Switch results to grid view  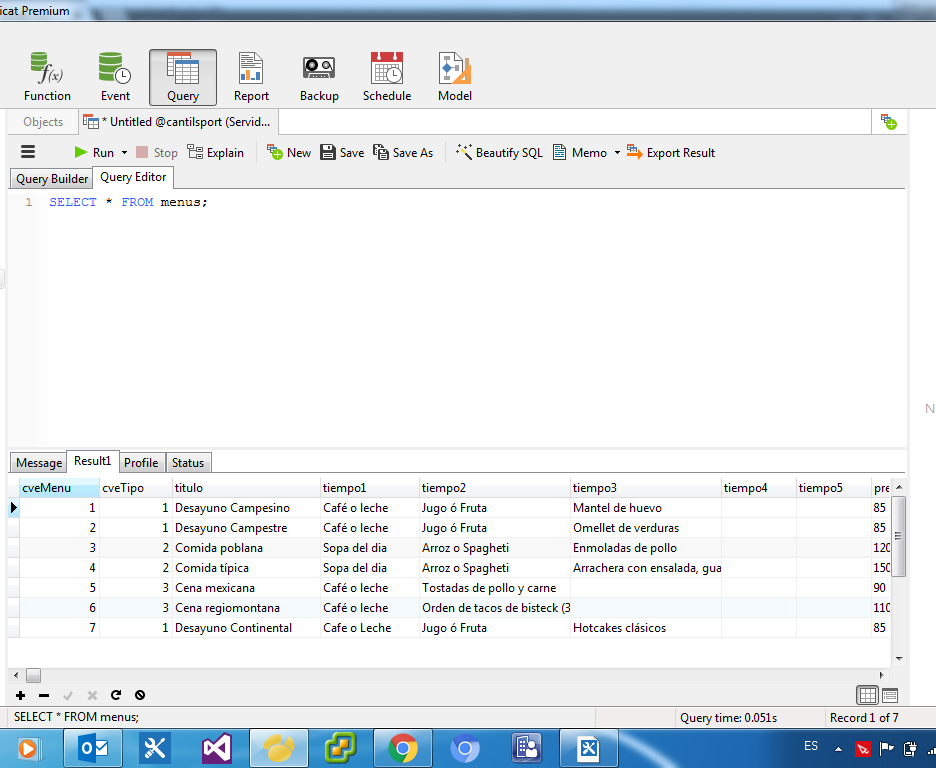867,695
